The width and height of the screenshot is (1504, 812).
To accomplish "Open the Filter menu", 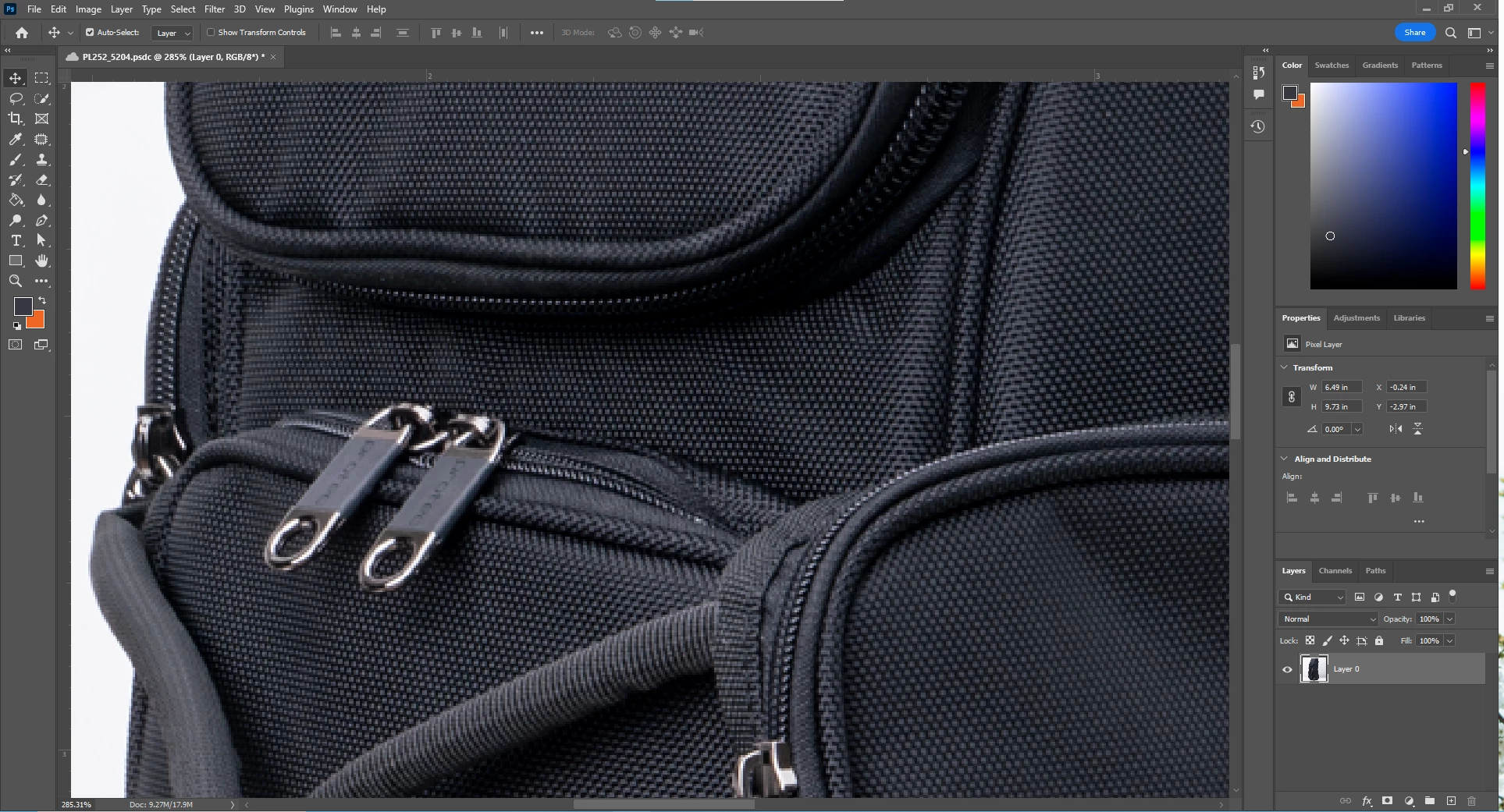I will coord(215,9).
